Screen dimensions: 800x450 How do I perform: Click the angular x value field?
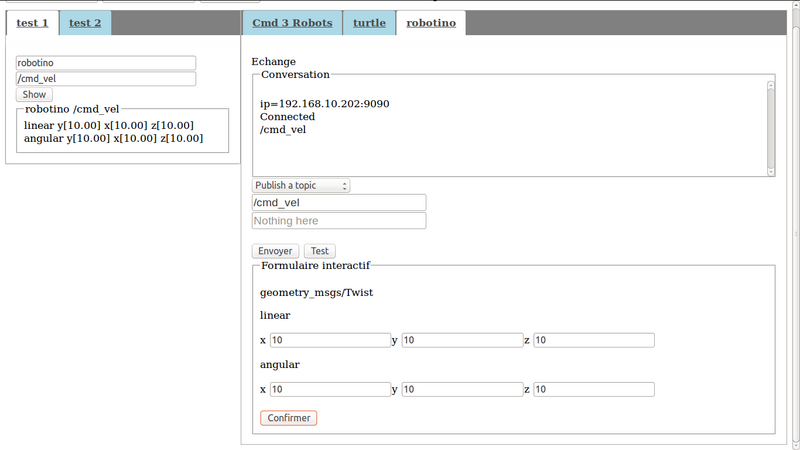tap(329, 389)
